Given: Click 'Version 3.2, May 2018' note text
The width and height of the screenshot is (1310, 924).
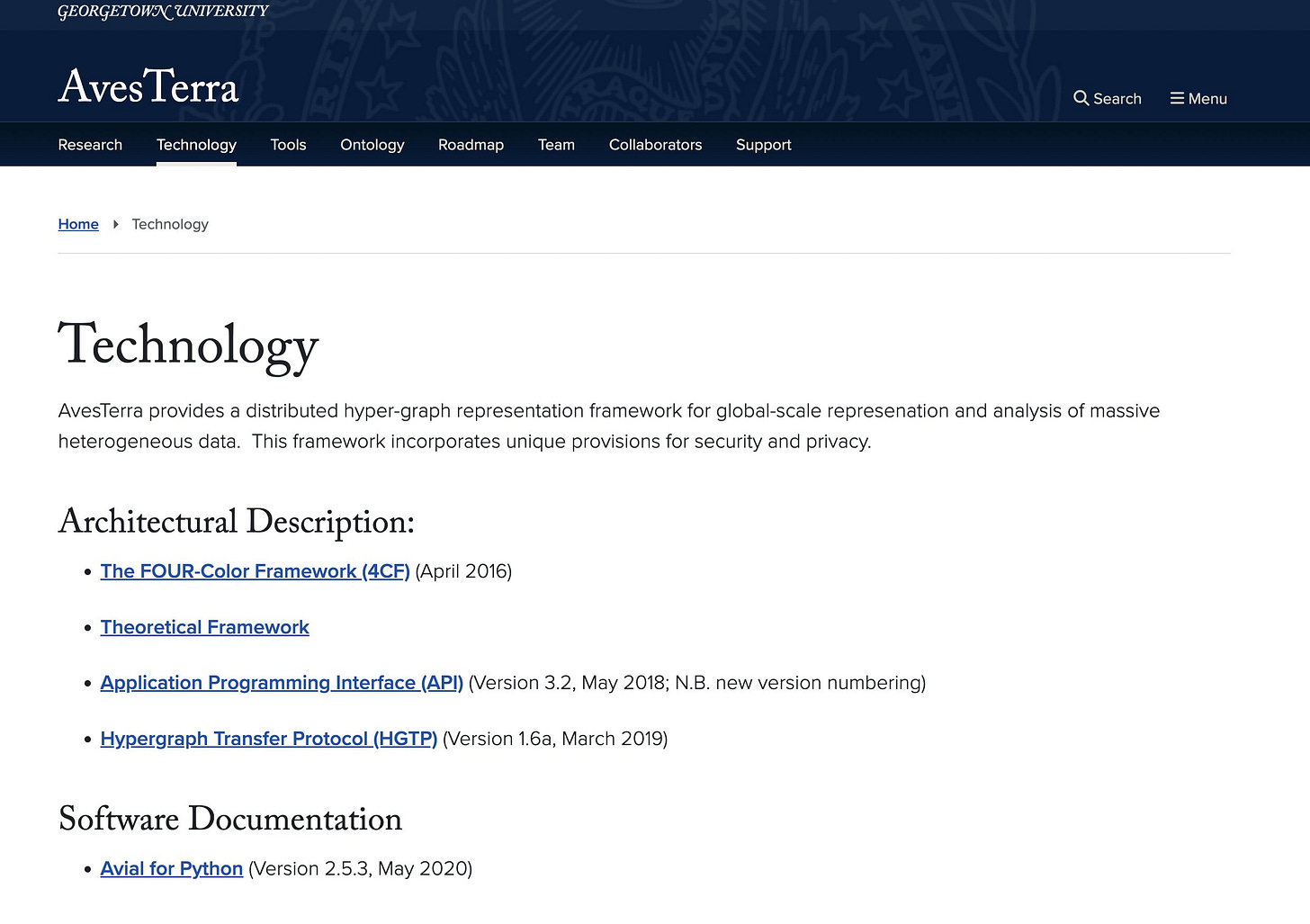Looking at the screenshot, I should tap(697, 683).
